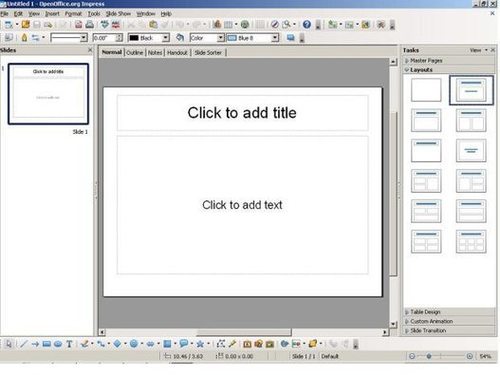Choose the Basic Shapes diamond tool
The image size is (500, 375).
(117, 344)
